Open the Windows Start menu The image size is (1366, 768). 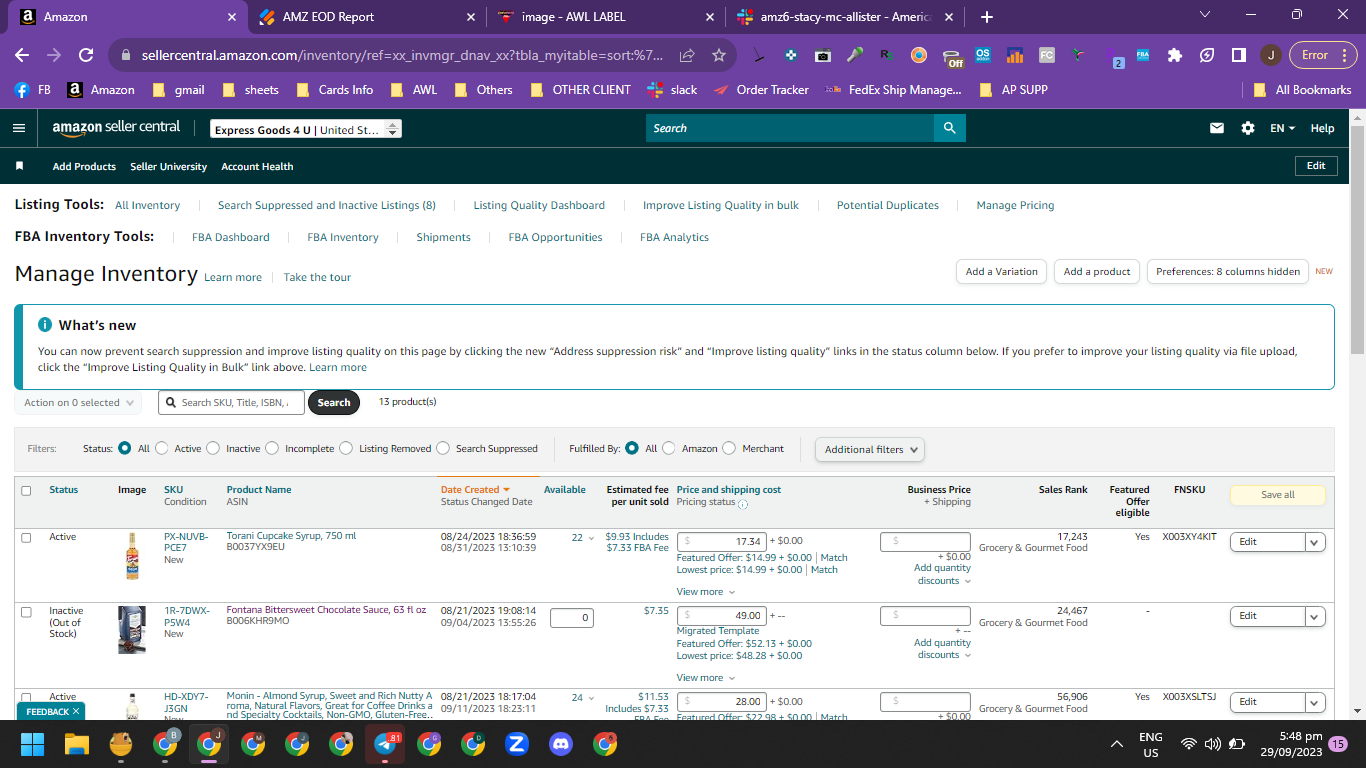coord(33,744)
